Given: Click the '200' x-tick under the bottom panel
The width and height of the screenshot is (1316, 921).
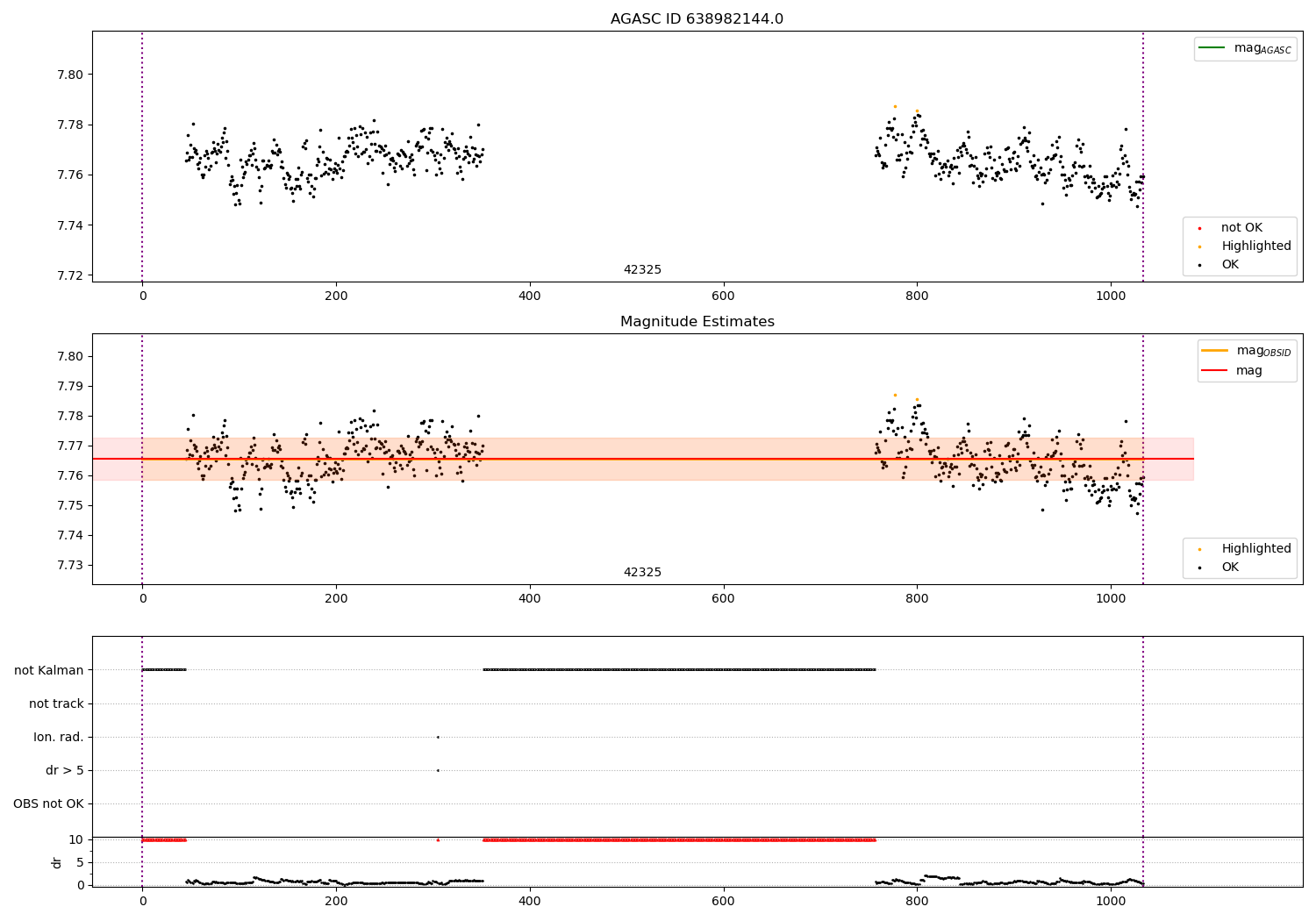Looking at the screenshot, I should (x=336, y=901).
